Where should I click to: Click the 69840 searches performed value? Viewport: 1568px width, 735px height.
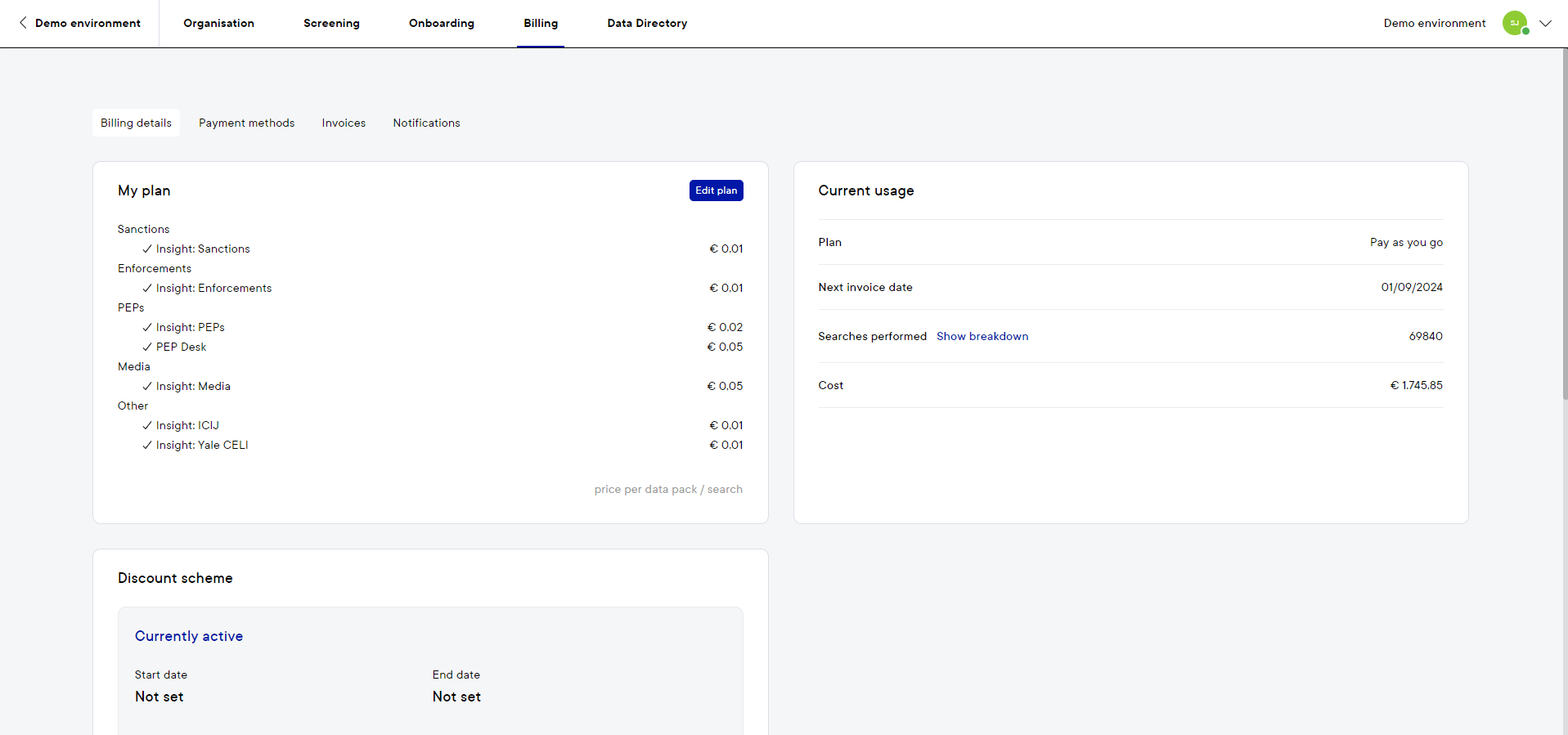(x=1426, y=336)
